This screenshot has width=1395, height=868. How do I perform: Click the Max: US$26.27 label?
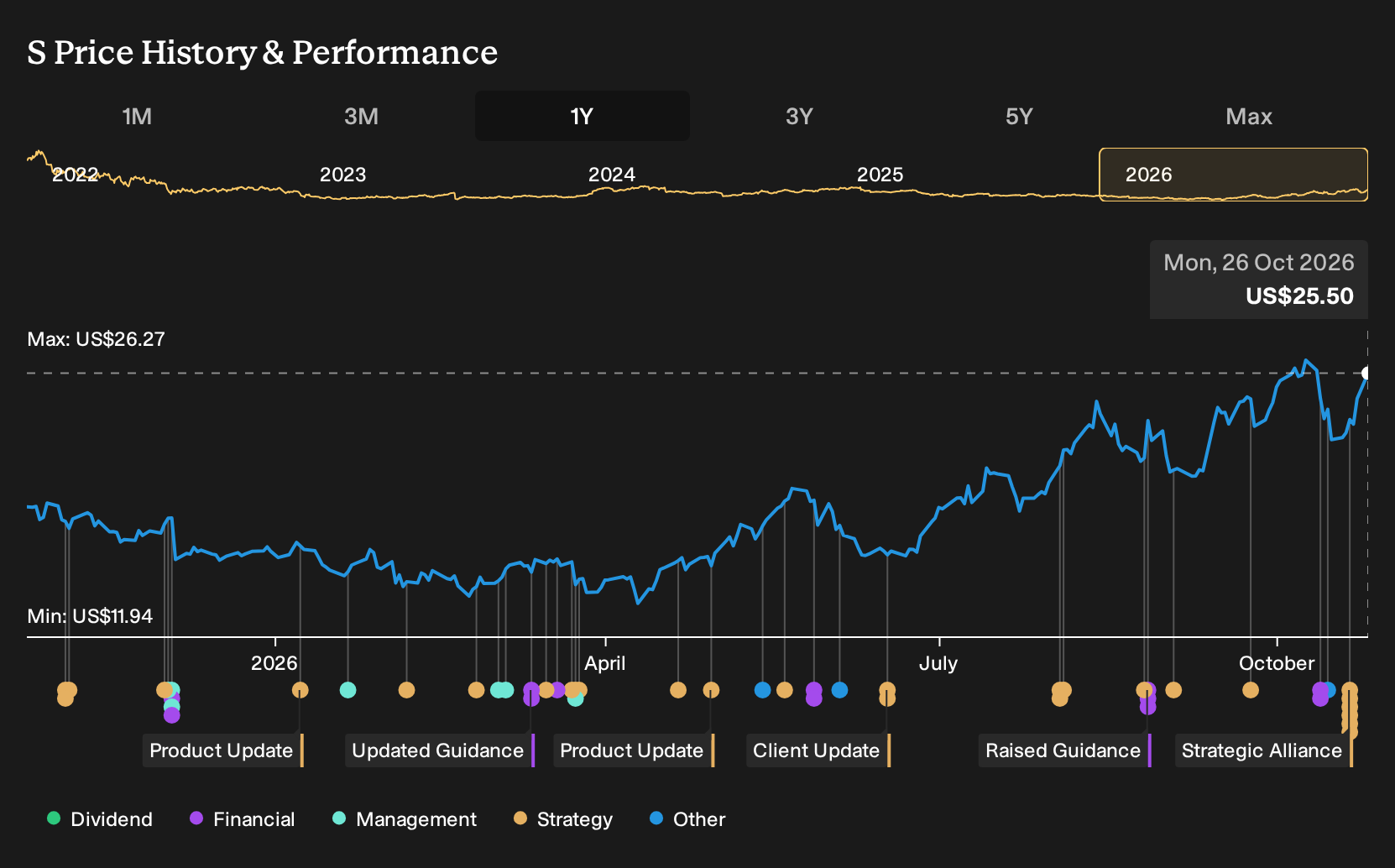97,339
